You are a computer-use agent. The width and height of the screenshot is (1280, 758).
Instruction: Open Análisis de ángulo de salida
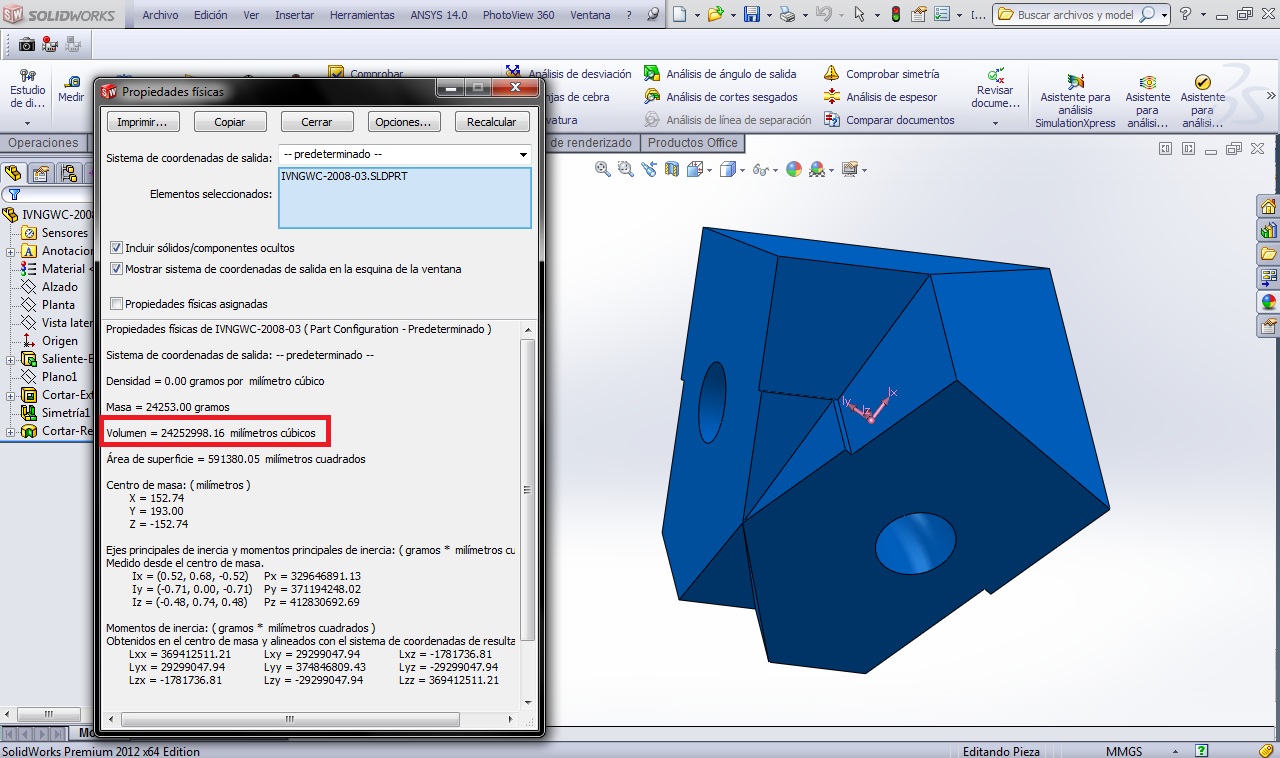(720, 74)
